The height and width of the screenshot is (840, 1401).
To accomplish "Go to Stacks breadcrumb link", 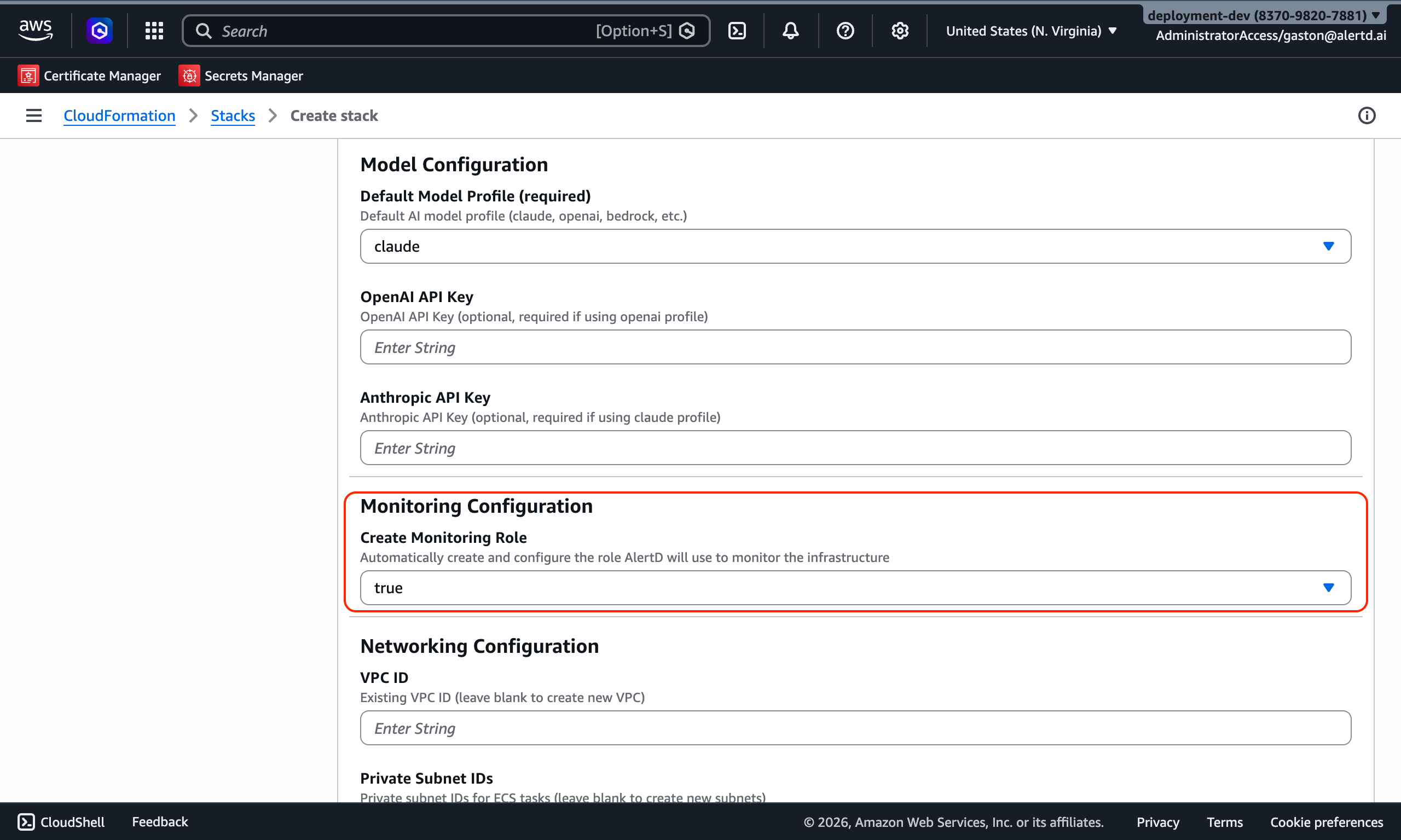I will tap(233, 115).
